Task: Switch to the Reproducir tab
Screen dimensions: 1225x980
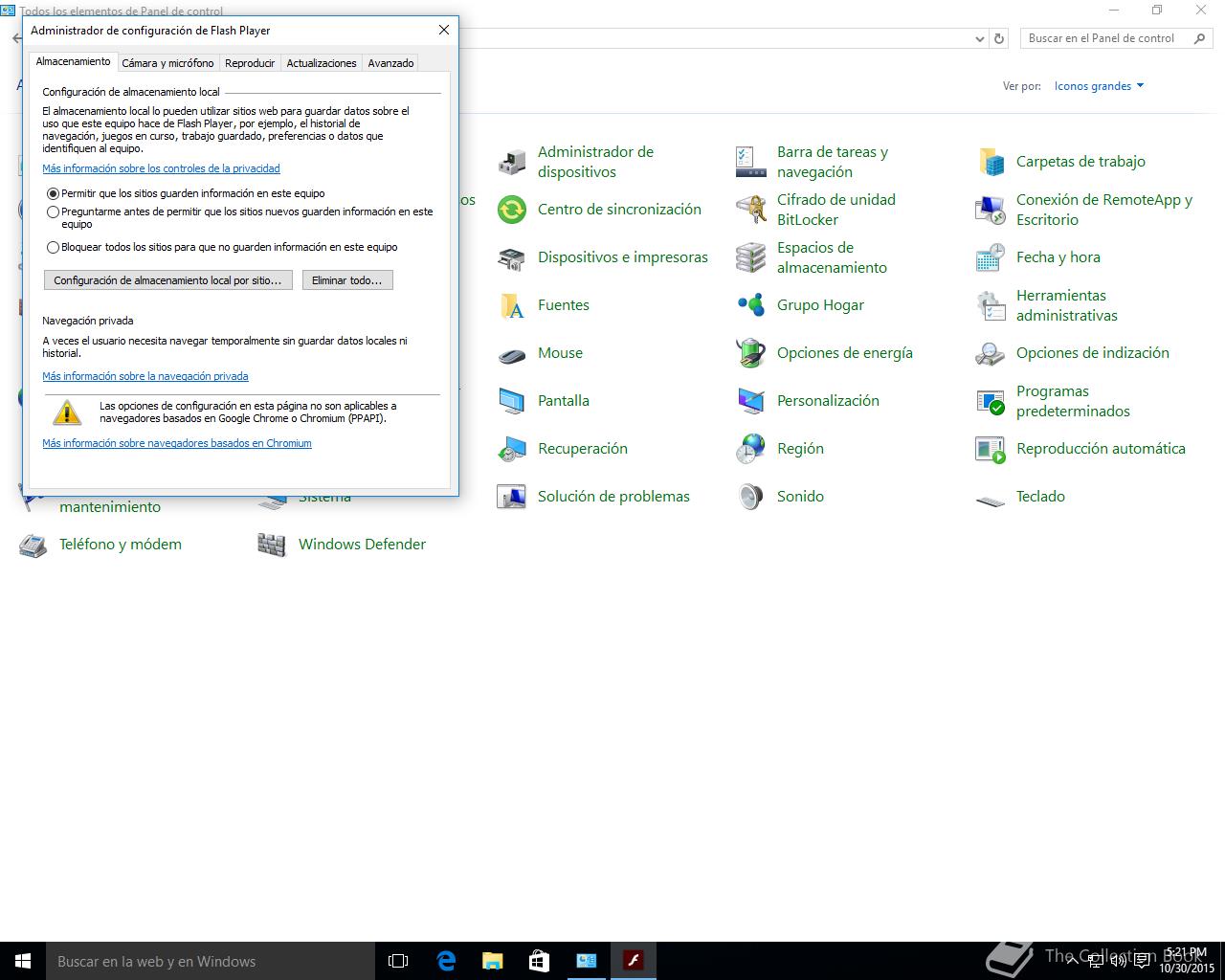Action: coord(250,63)
